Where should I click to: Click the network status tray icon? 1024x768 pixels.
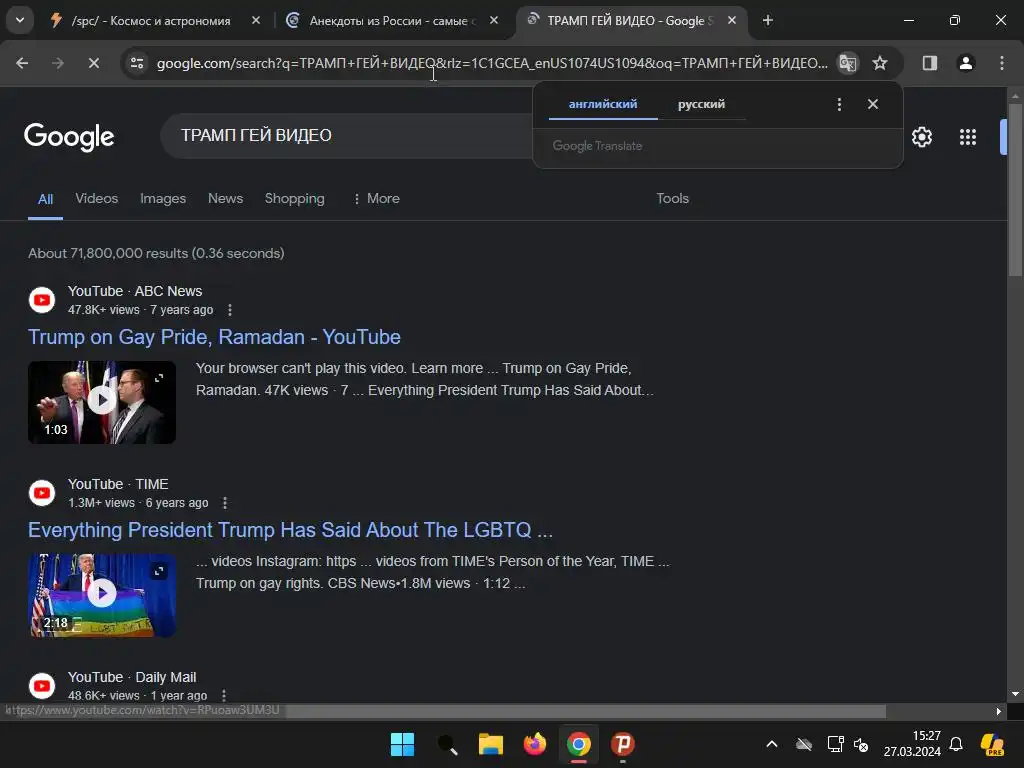point(835,744)
